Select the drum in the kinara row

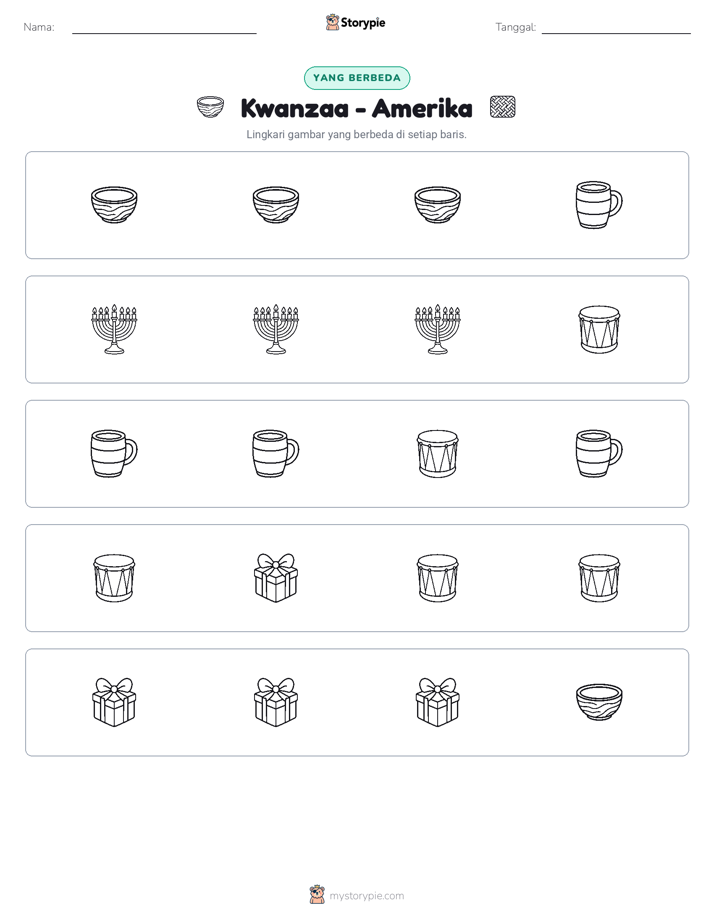tap(599, 329)
